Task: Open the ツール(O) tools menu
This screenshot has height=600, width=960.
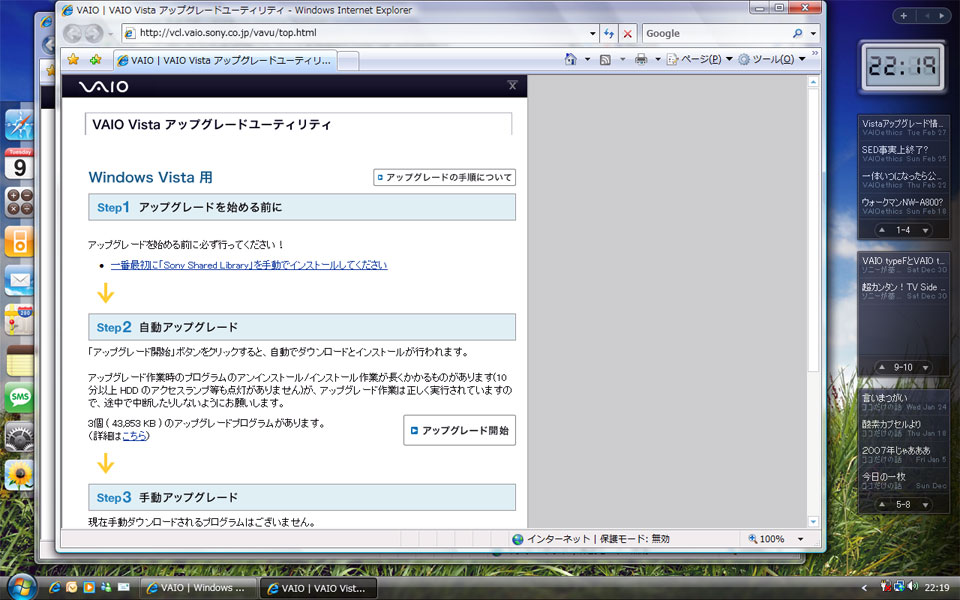Action: pyautogui.click(x=771, y=59)
